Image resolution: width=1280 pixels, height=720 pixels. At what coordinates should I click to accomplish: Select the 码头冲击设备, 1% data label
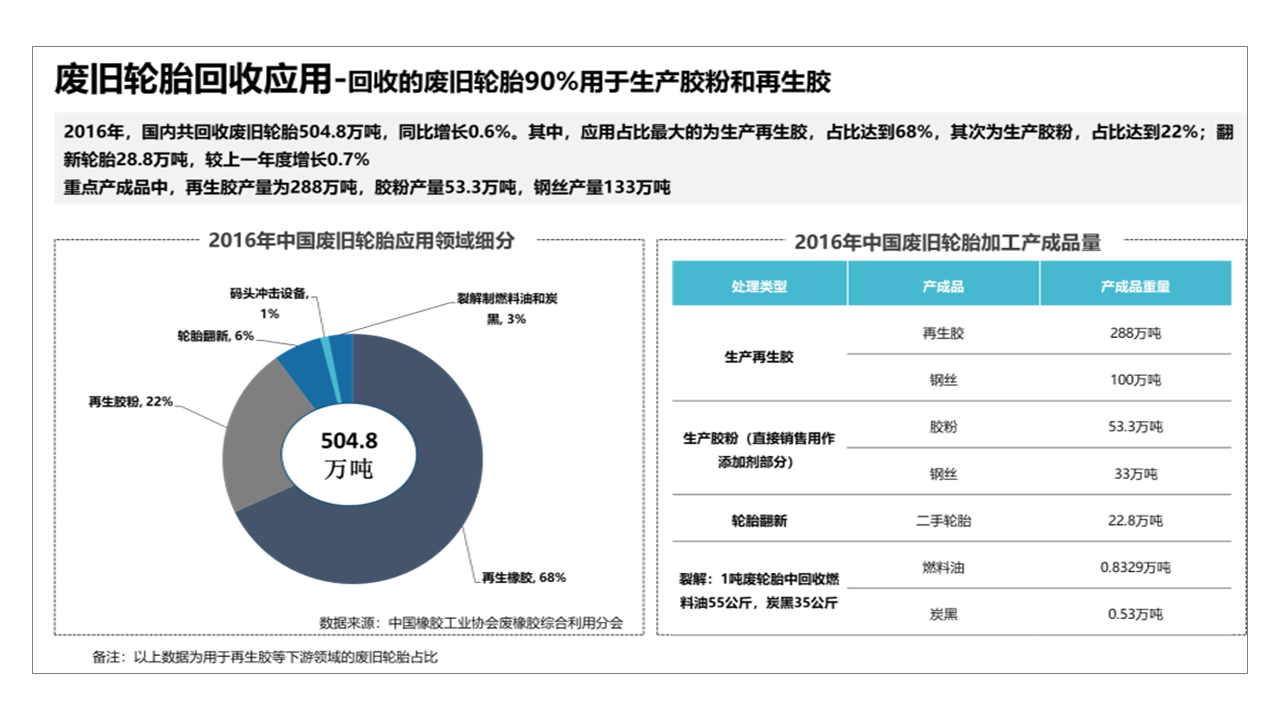[x=269, y=303]
